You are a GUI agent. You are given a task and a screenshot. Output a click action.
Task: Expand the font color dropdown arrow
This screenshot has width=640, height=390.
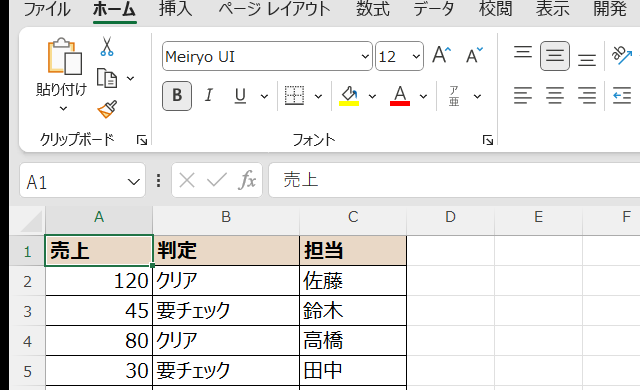(423, 97)
